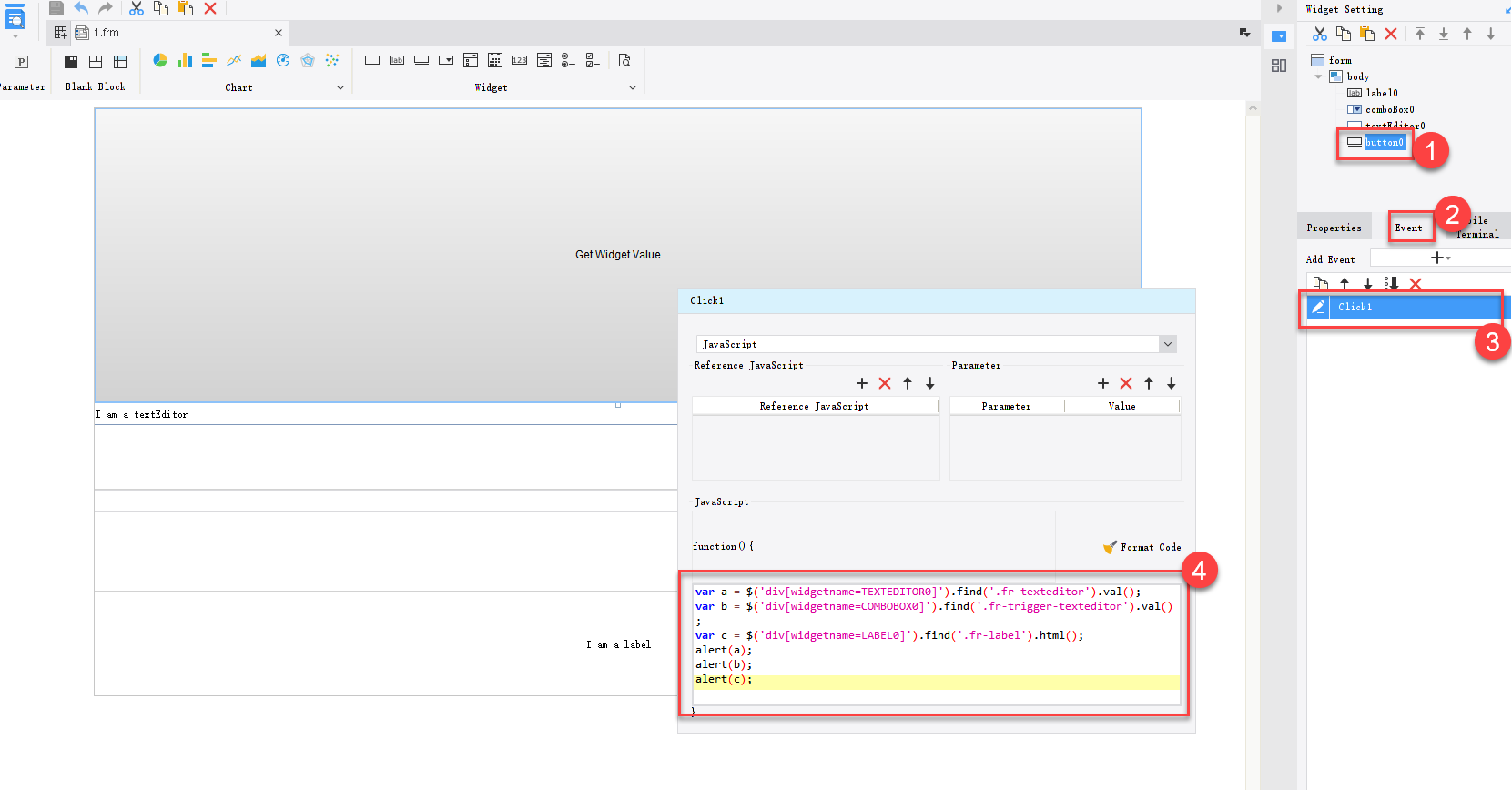Insert an area chart

coord(259,60)
